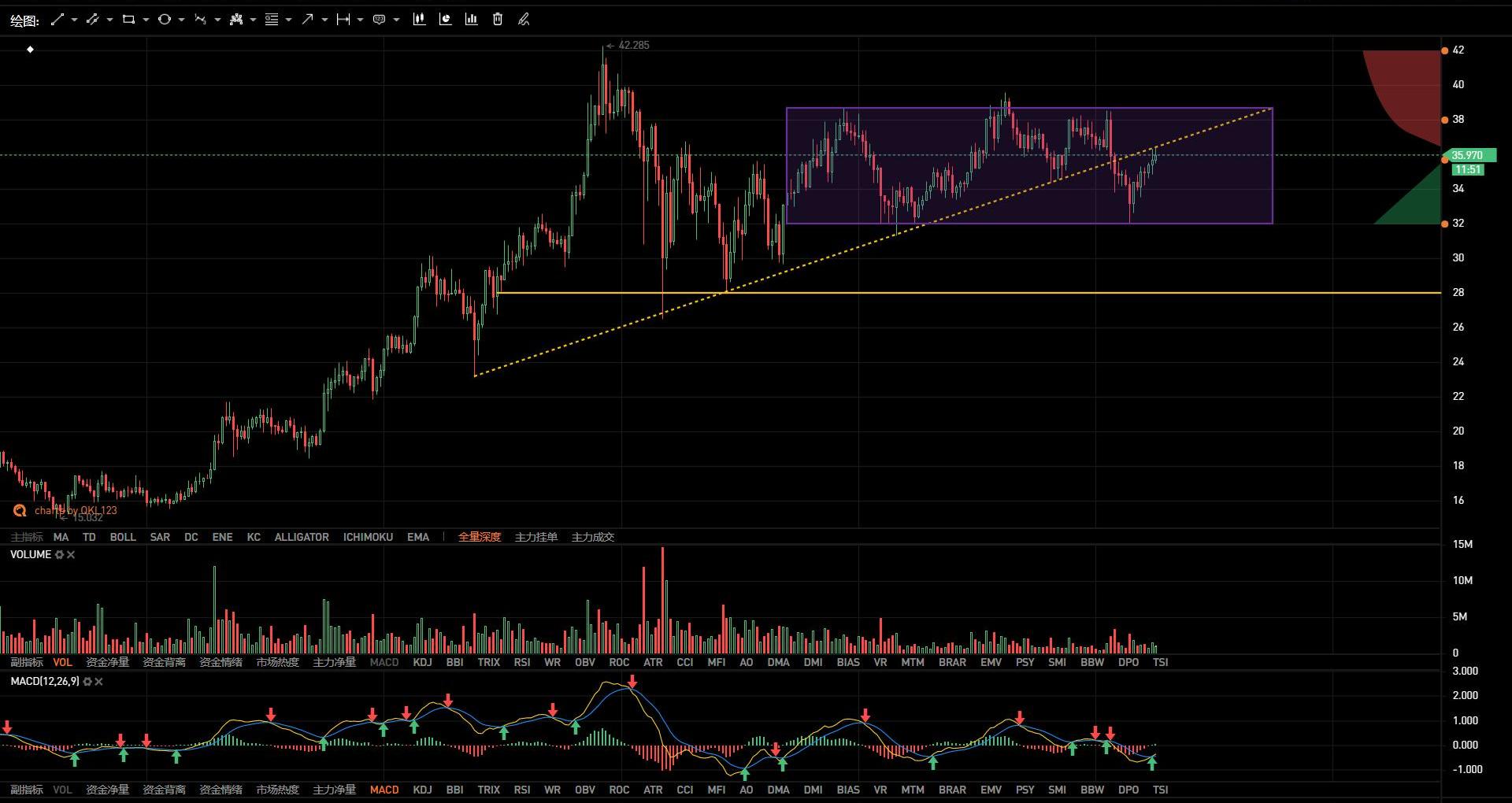Expand the rectangle tool dropdown

146,20
